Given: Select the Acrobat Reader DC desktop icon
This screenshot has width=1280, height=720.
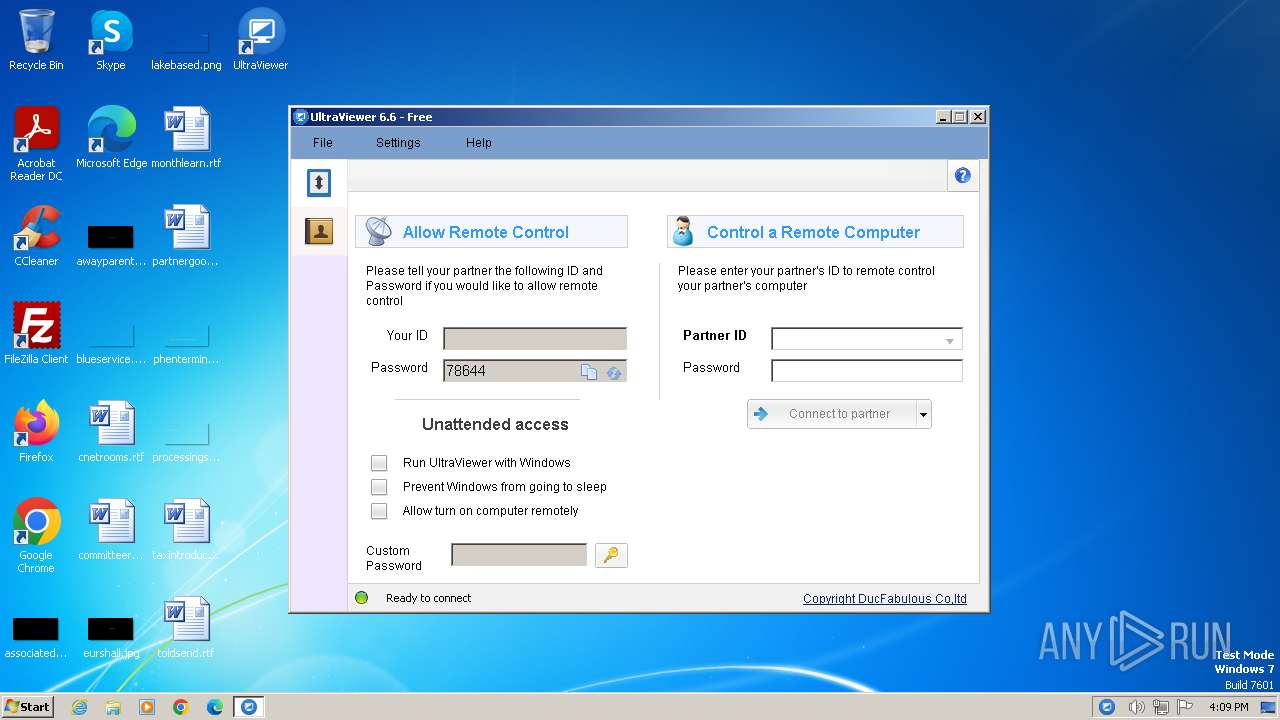Looking at the screenshot, I should coord(36,144).
